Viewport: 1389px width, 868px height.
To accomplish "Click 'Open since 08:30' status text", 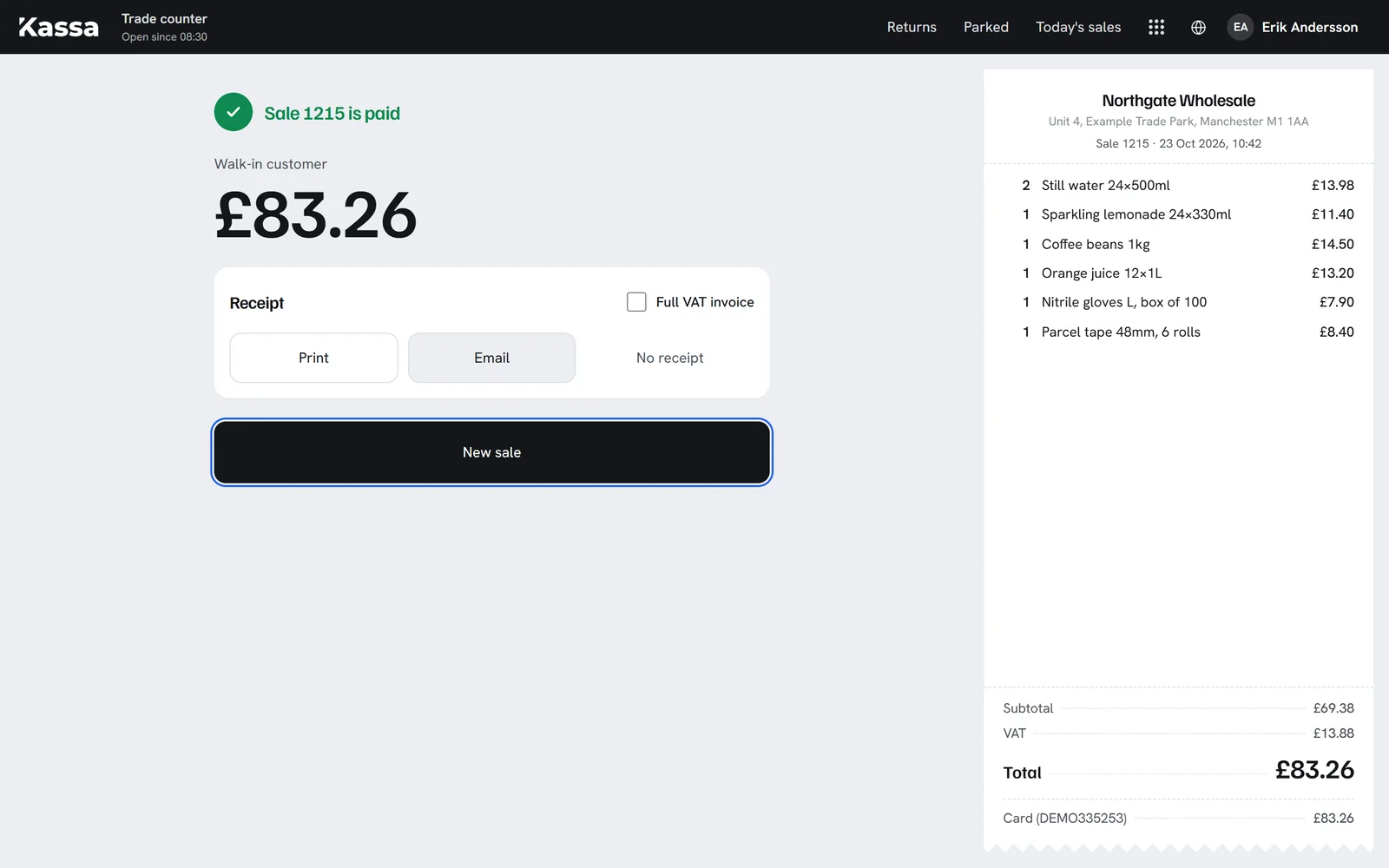I will tap(164, 36).
